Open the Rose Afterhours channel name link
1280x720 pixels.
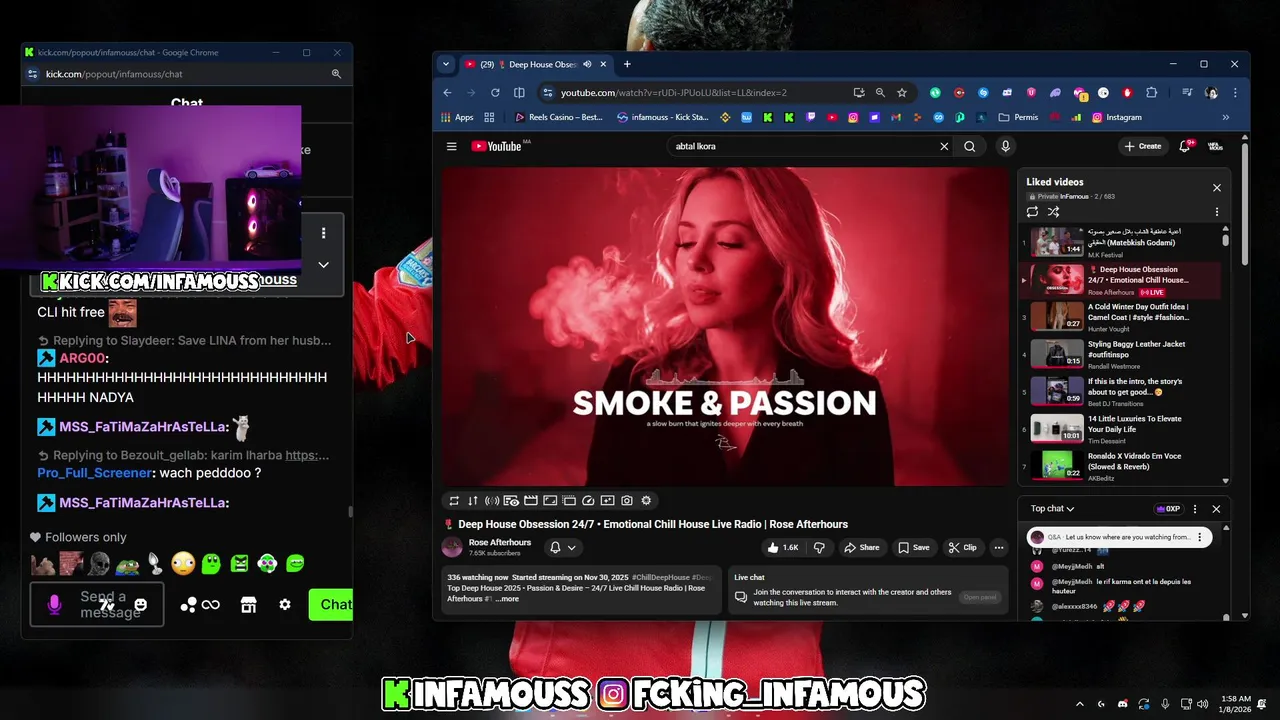[500, 542]
